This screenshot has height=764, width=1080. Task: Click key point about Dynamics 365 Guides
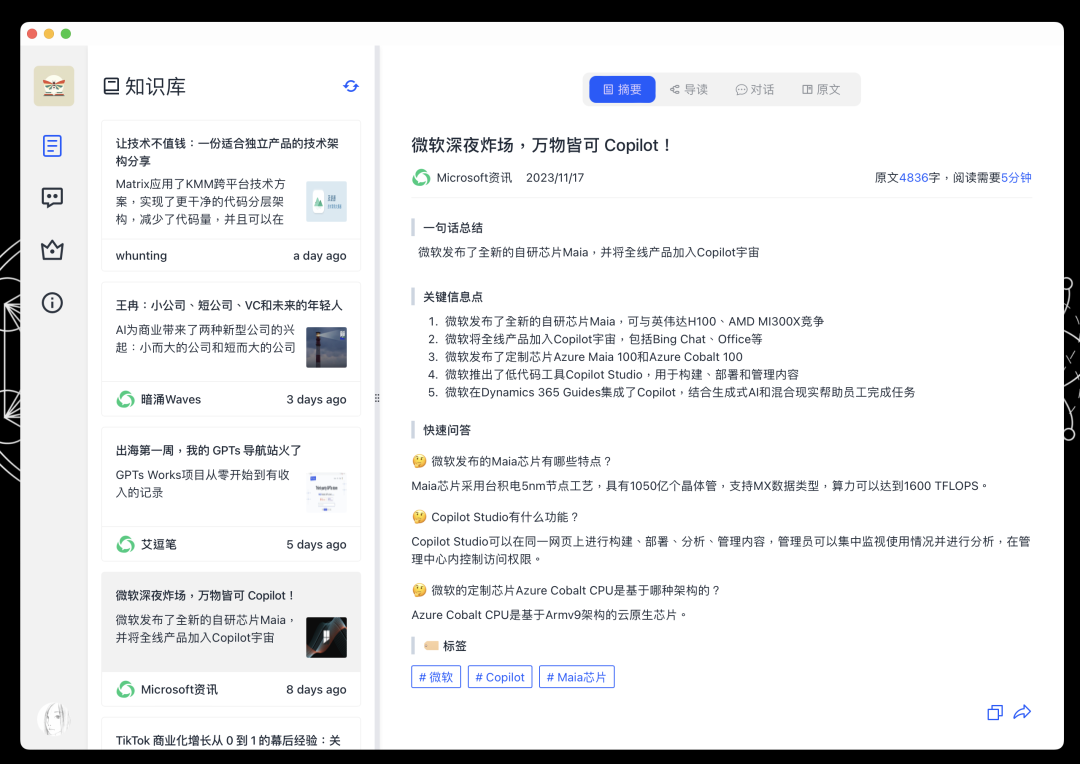680,393
